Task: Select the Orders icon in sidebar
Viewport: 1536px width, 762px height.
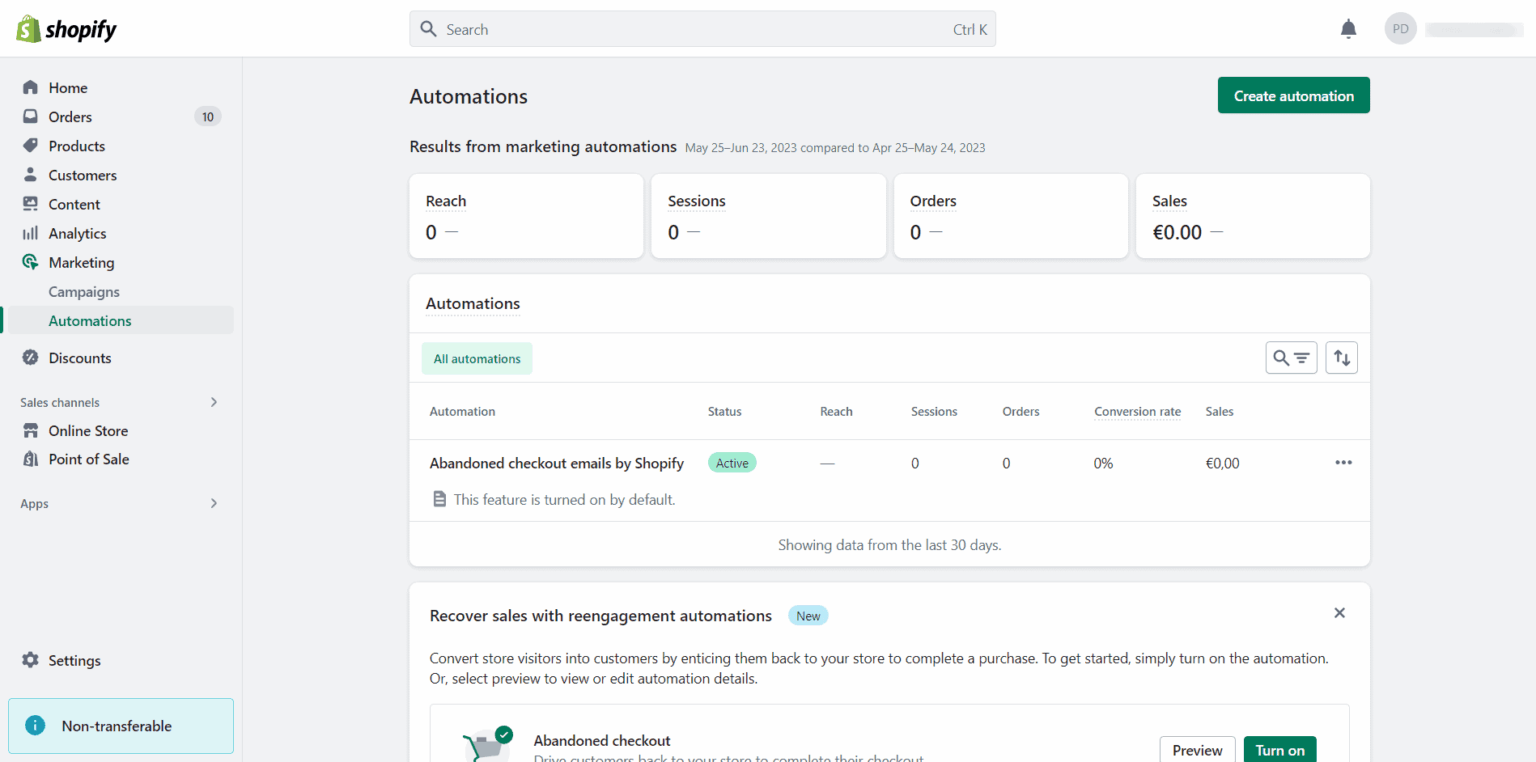Action: click(30, 116)
